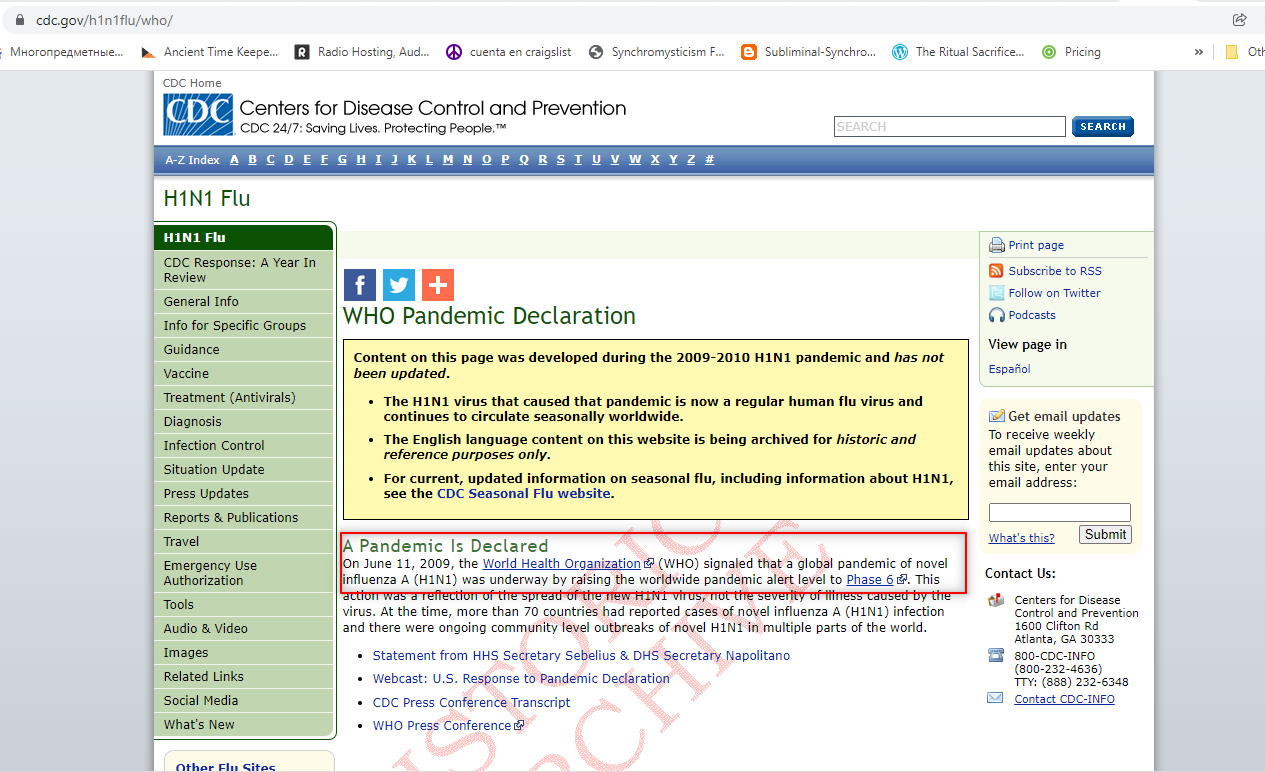
Task: Open Audio & Video in sidebar
Action: tap(243, 629)
